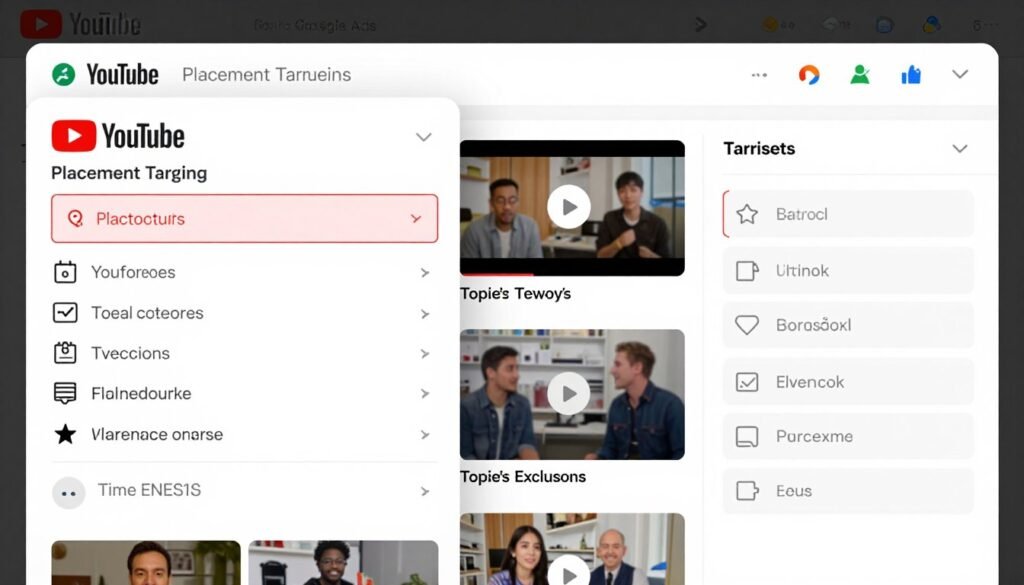Select the Batrocl target button
This screenshot has width=1024, height=585.
point(848,214)
